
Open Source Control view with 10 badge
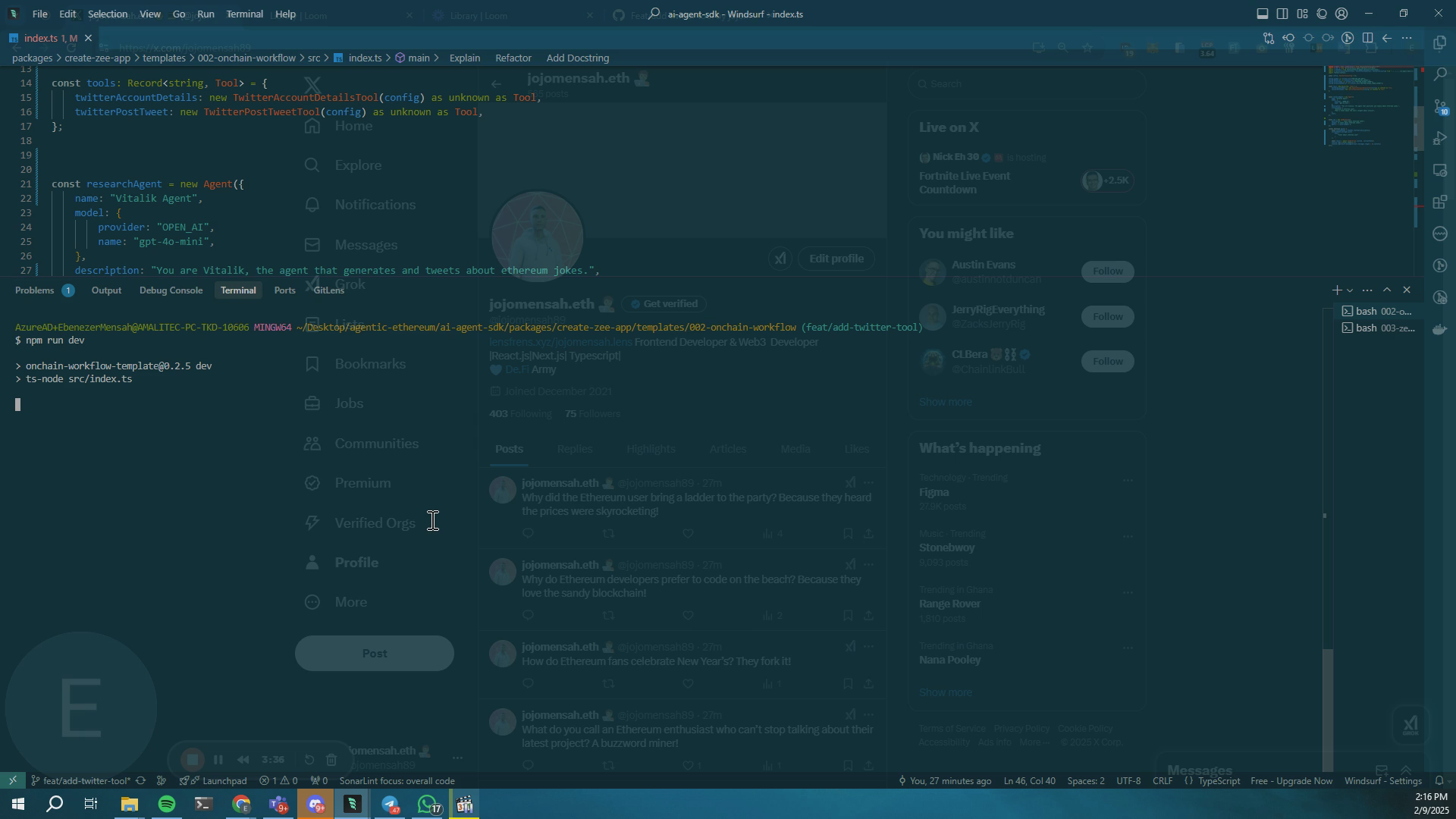[x=1440, y=107]
